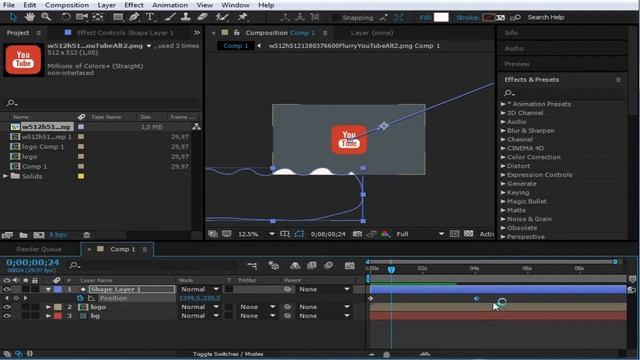This screenshot has height=360, width=640.
Task: Click the white Fill color swatch
Action: click(x=441, y=17)
